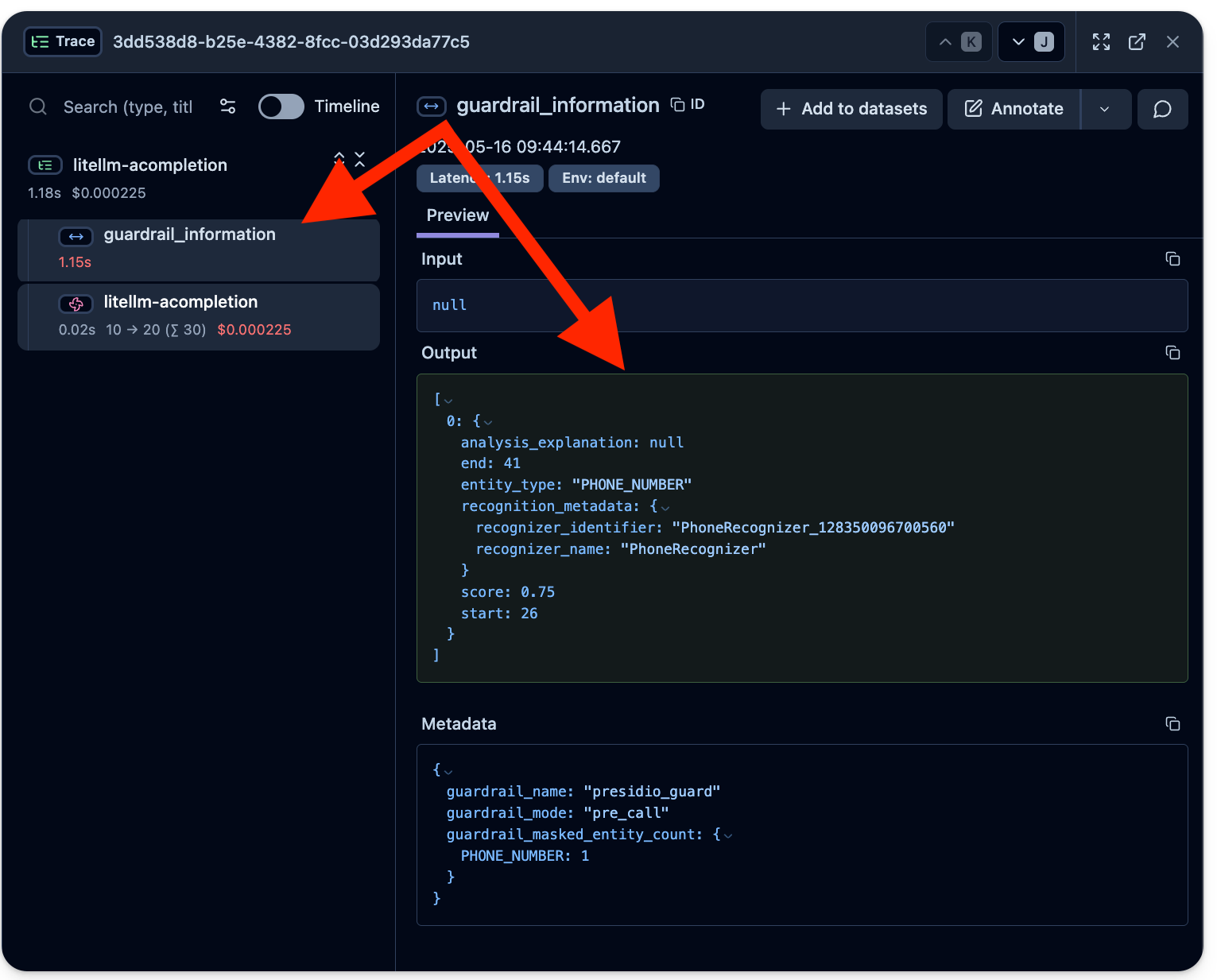1217x980 pixels.
Task: Click Add to datasets button
Action: click(851, 109)
